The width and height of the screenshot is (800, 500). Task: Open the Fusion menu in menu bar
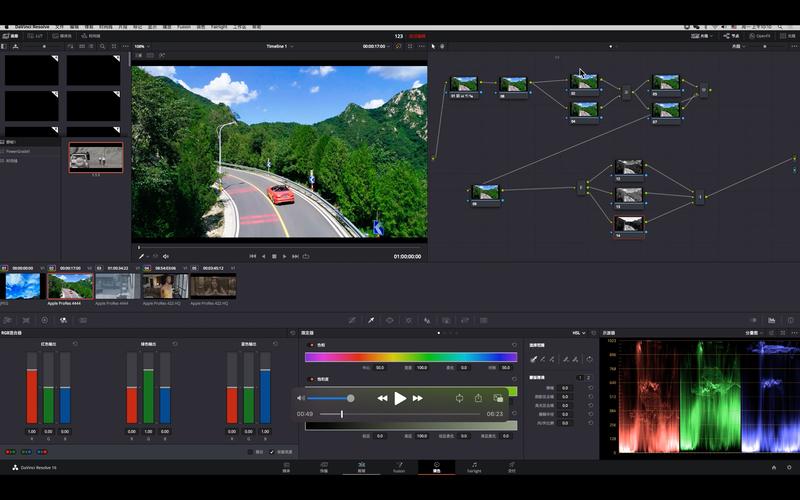pyautogui.click(x=184, y=27)
